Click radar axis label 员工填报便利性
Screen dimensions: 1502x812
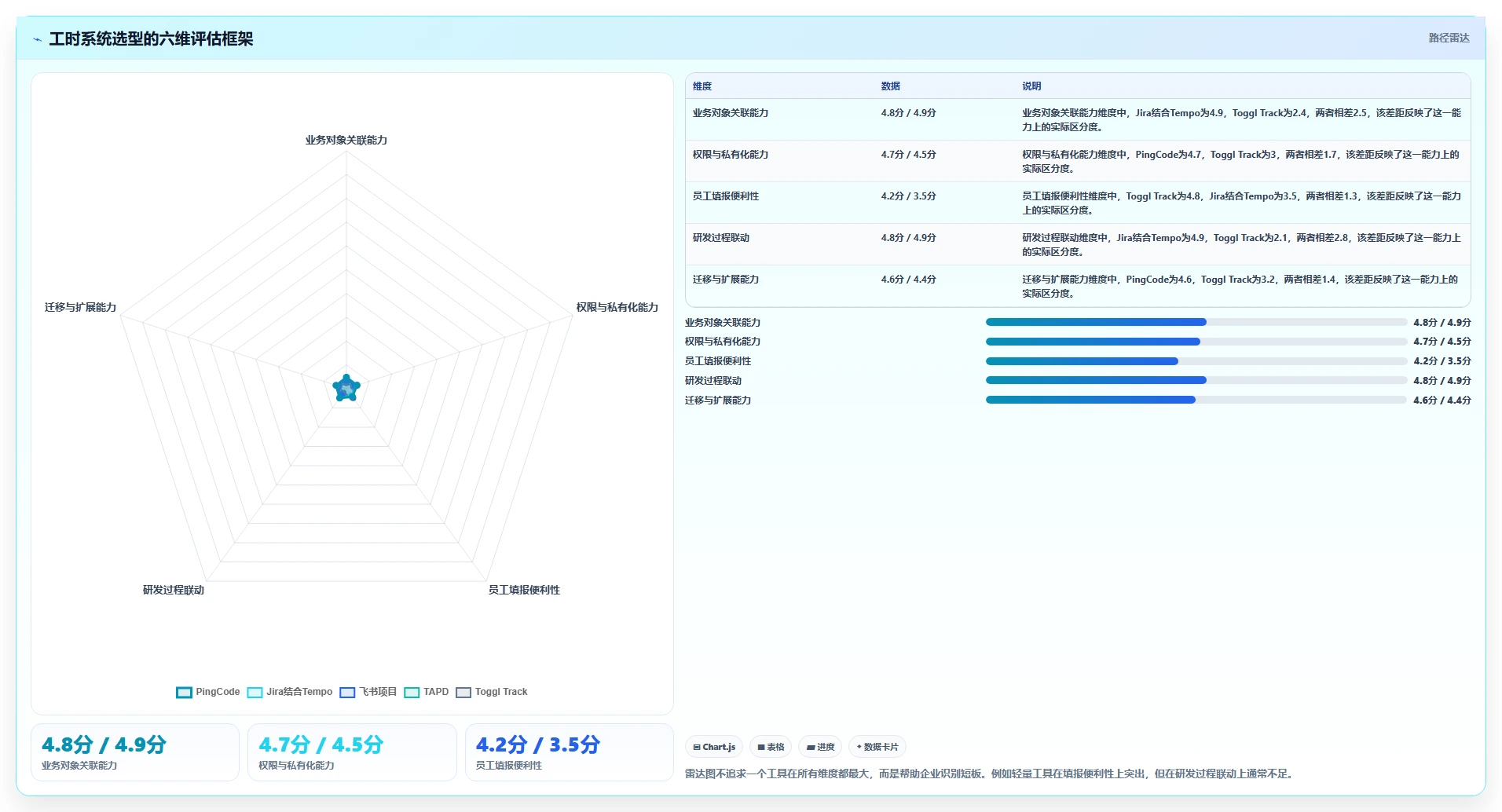[524, 591]
